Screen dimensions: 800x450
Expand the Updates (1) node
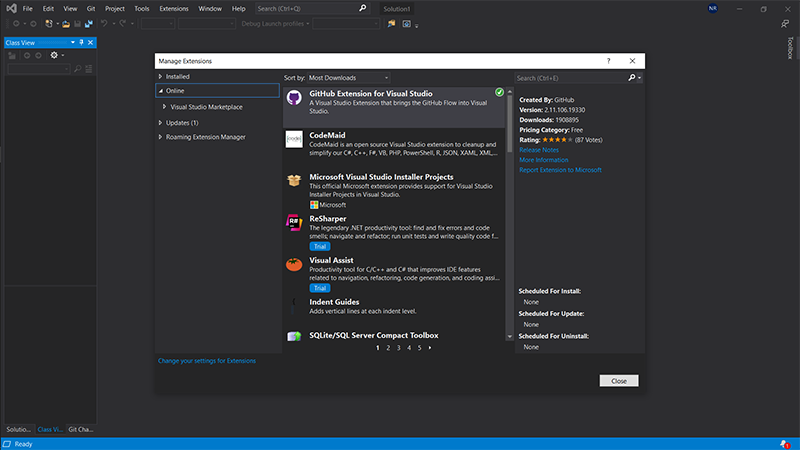(160, 122)
